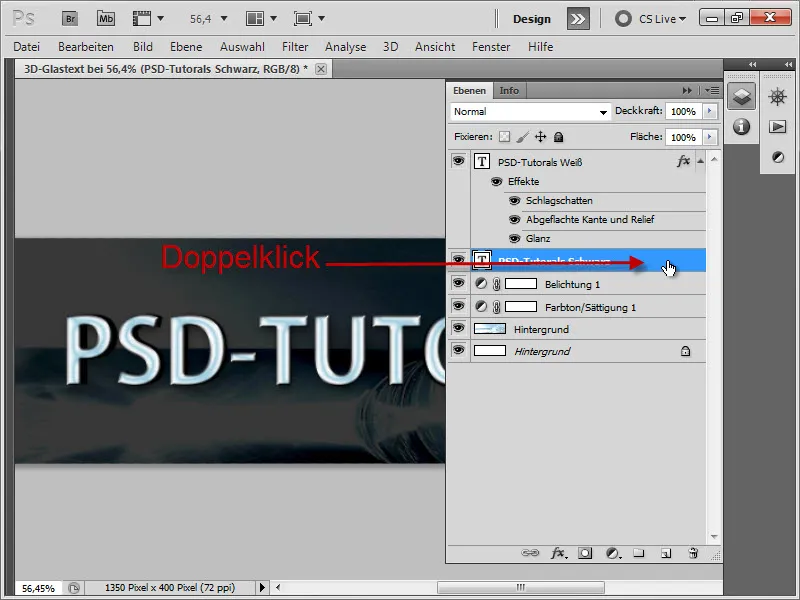Image resolution: width=800 pixels, height=600 pixels.
Task: Open the Bearbeiten menu
Action: pyautogui.click(x=86, y=47)
